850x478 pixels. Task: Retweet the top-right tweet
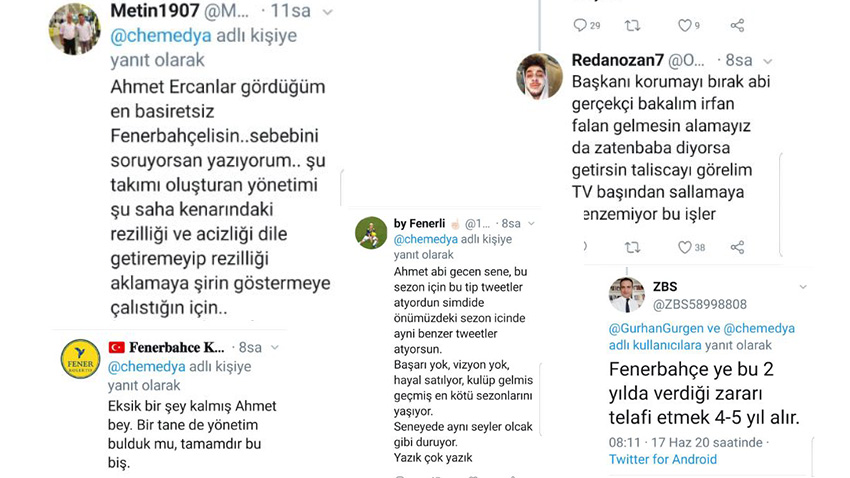632,25
